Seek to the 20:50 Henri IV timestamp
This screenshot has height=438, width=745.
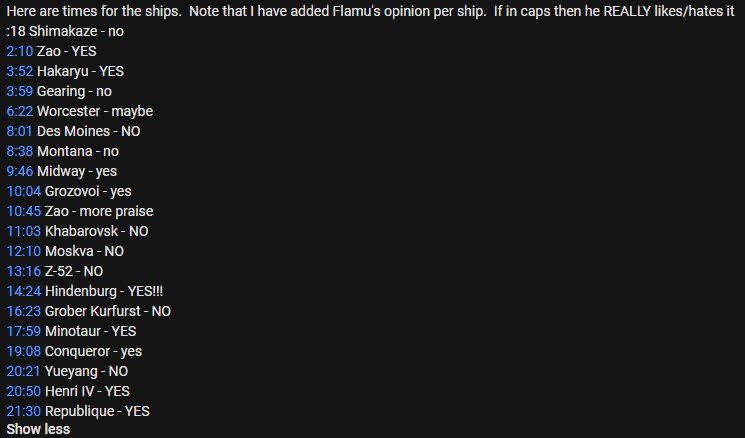pyautogui.click(x=23, y=391)
